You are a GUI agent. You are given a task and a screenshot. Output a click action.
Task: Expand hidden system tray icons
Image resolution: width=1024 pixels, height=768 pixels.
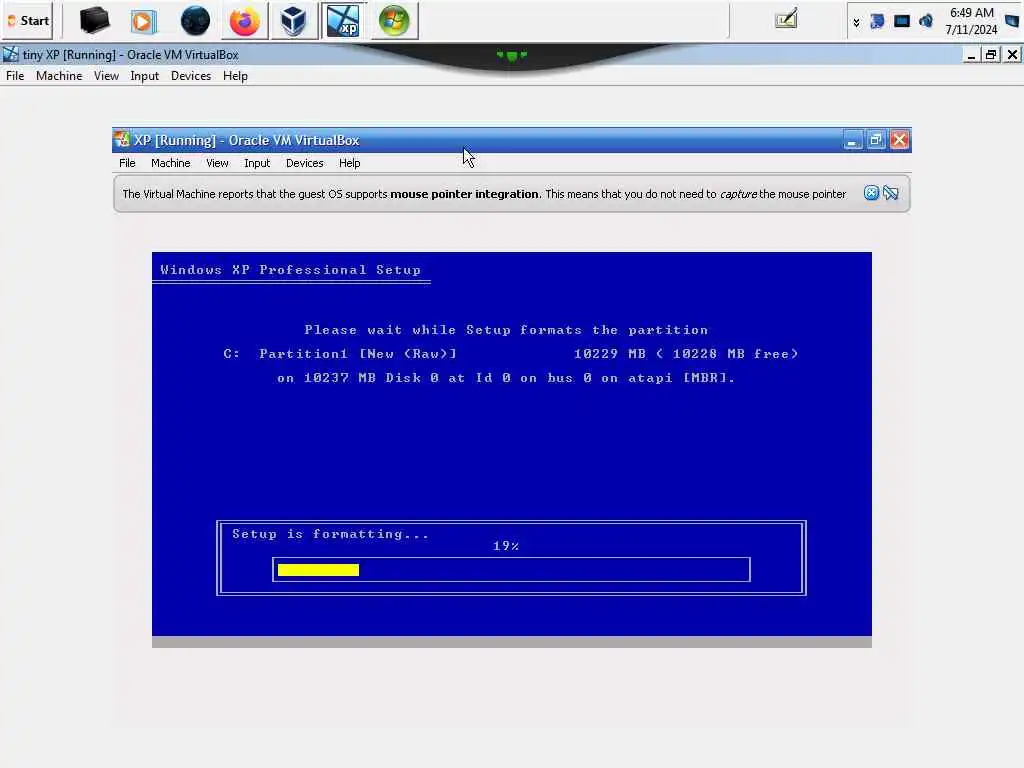856,23
